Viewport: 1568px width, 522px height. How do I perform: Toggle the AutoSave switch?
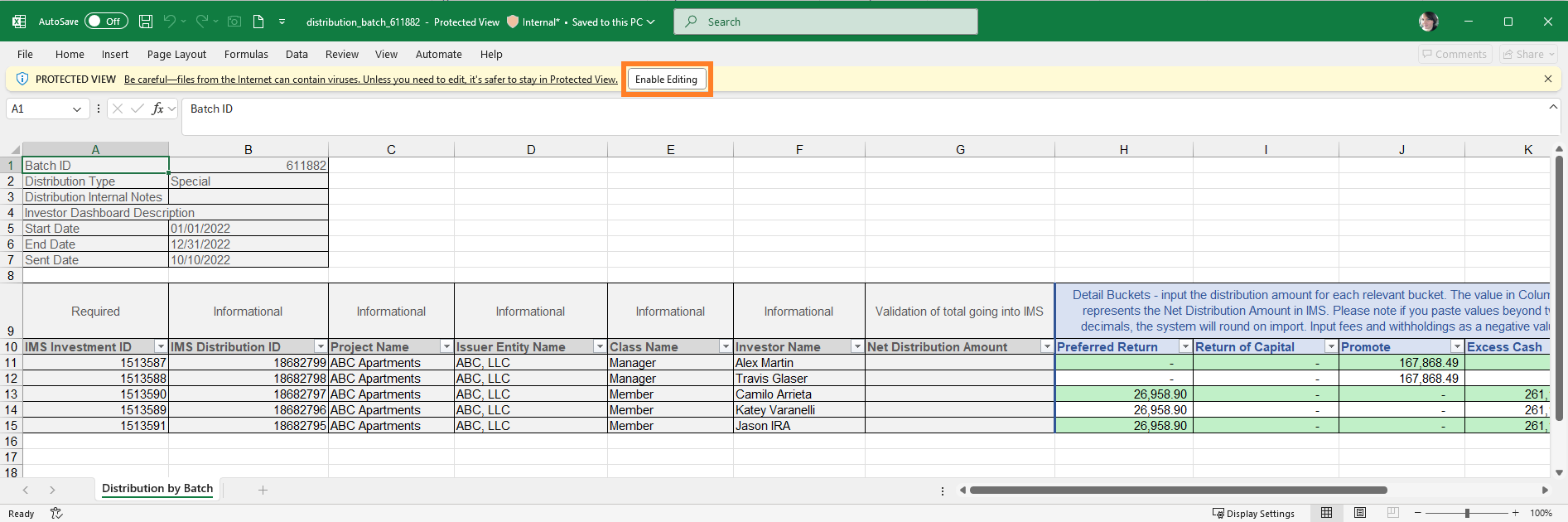[x=106, y=22]
